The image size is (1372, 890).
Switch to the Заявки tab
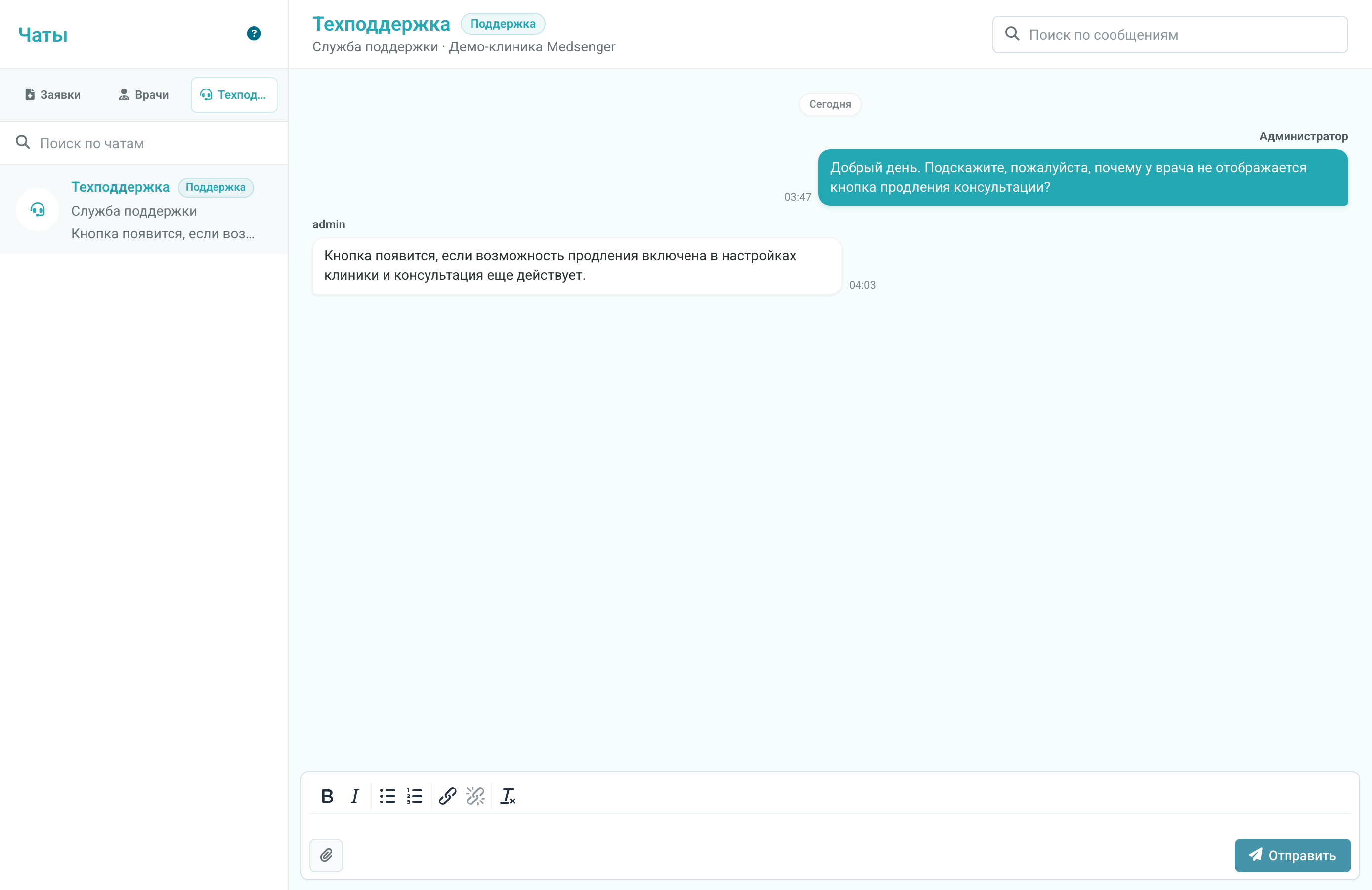(x=53, y=94)
